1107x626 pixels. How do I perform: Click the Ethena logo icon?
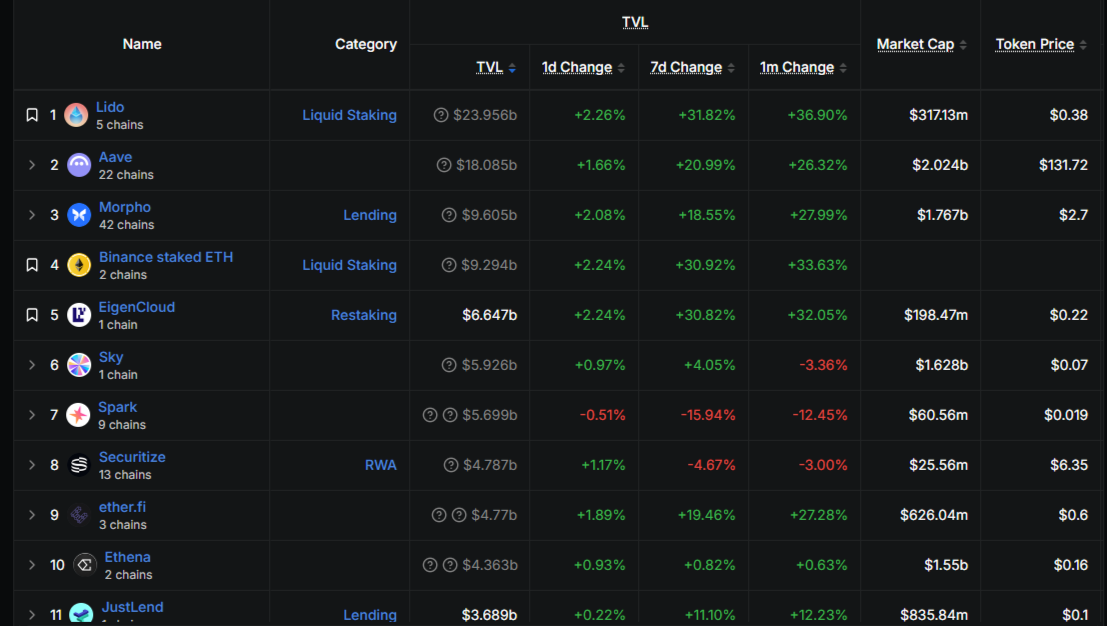[85, 565]
